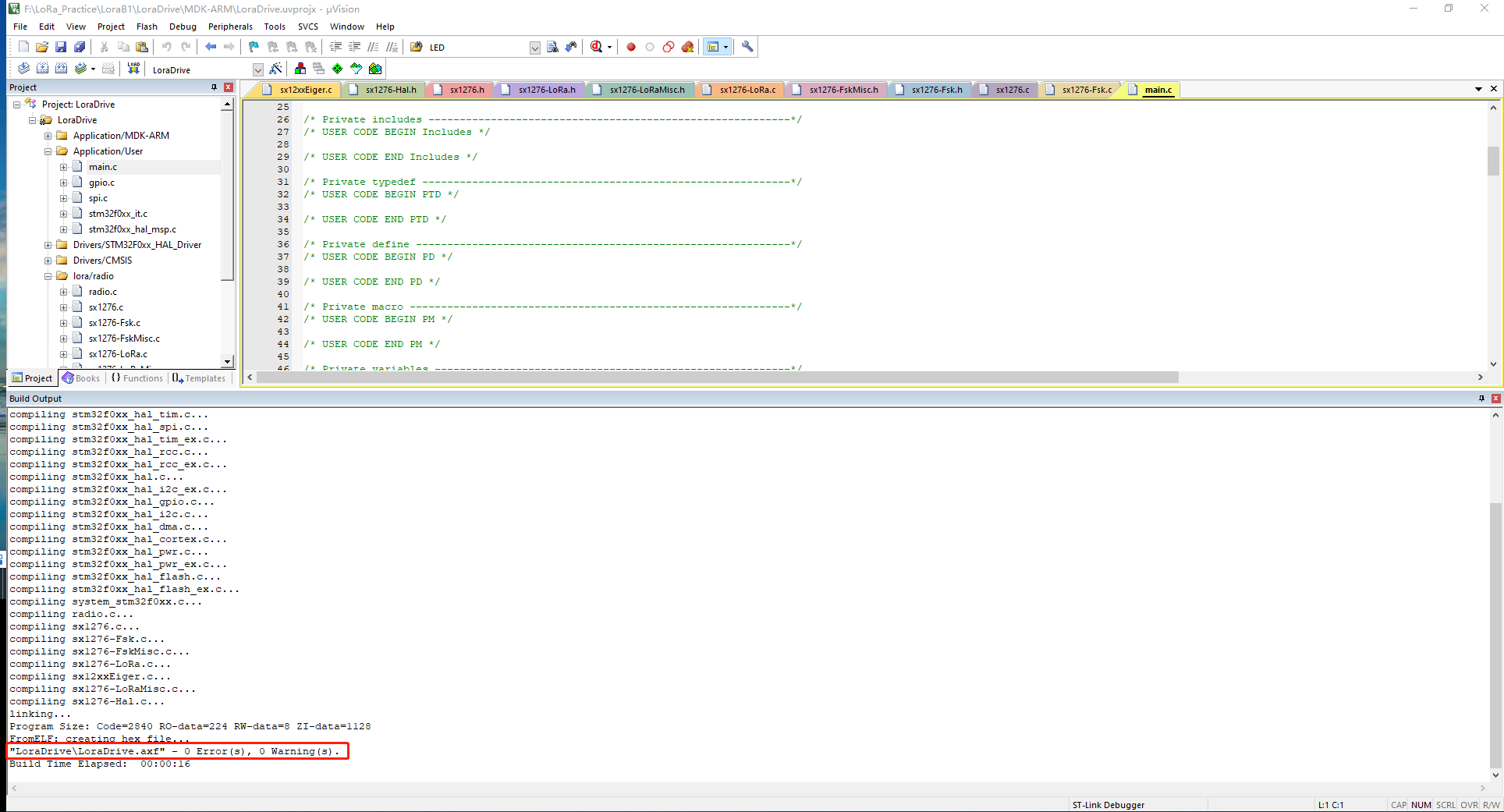Close the active editor tab with X
The image size is (1504, 812).
(x=1494, y=89)
